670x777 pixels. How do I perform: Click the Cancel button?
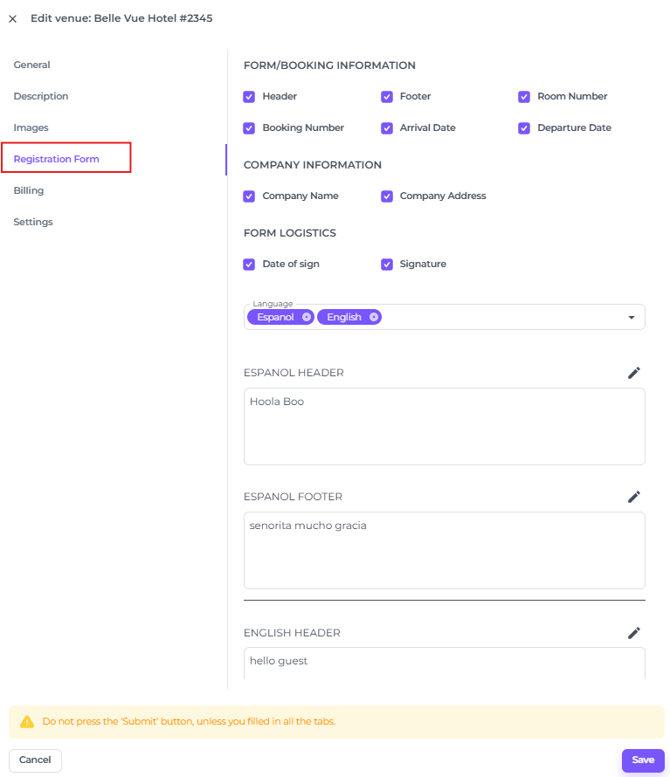(35, 760)
